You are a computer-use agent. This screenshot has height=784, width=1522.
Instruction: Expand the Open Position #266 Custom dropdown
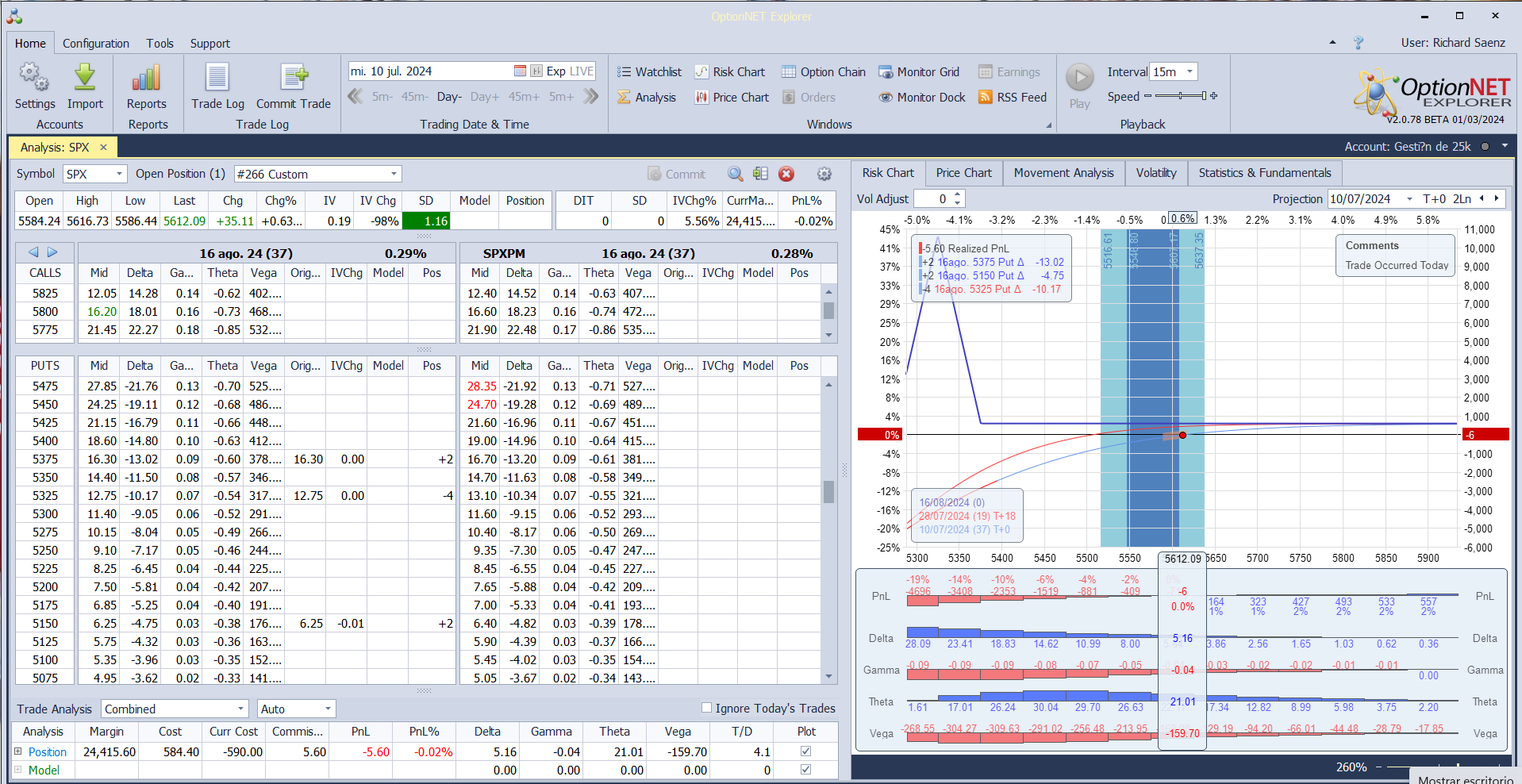coord(394,175)
